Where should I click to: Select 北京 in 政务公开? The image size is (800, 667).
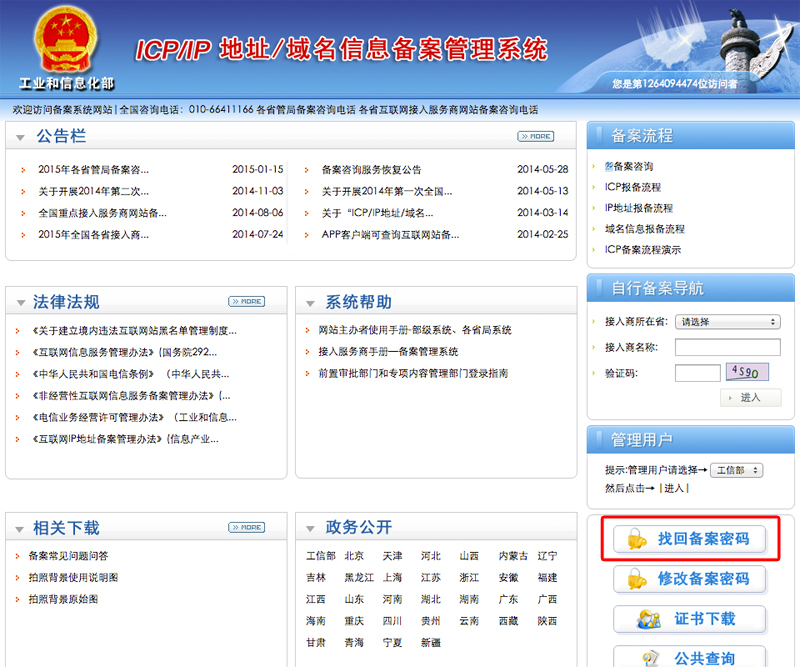(354, 556)
